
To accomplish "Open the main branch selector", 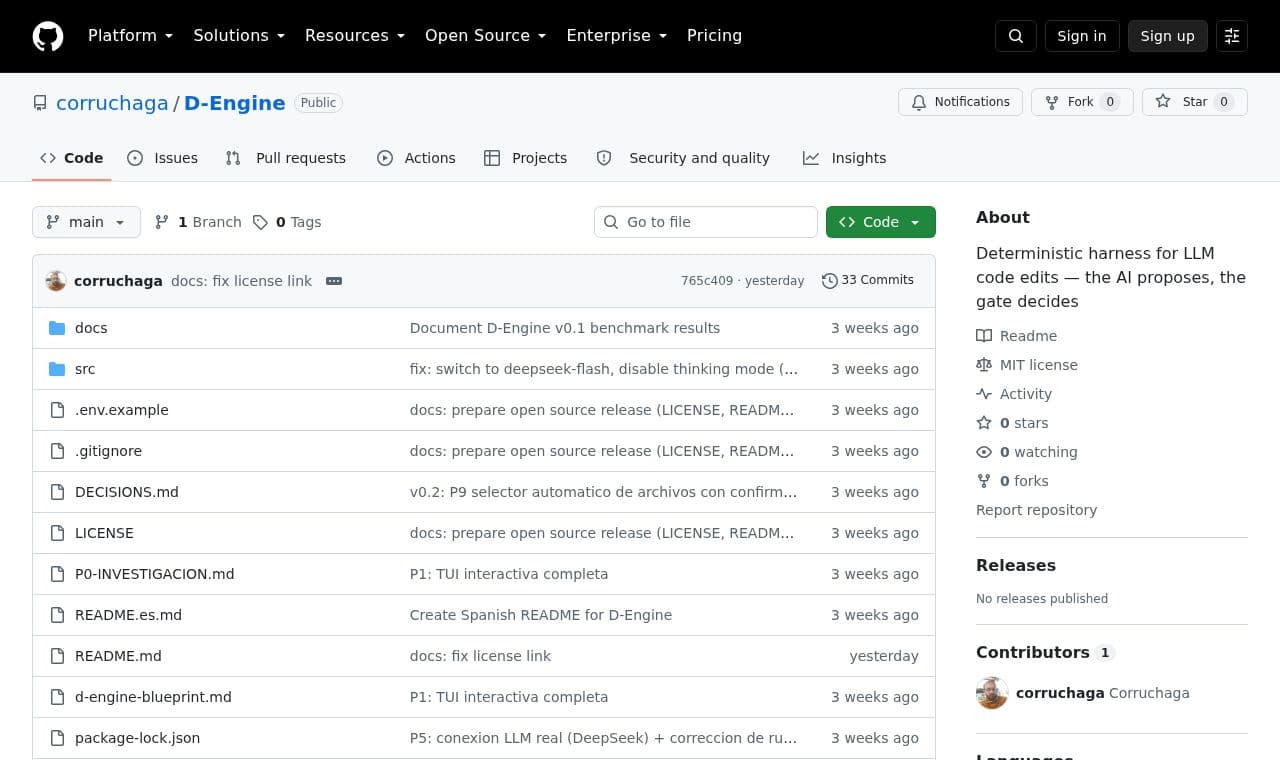I will [86, 222].
